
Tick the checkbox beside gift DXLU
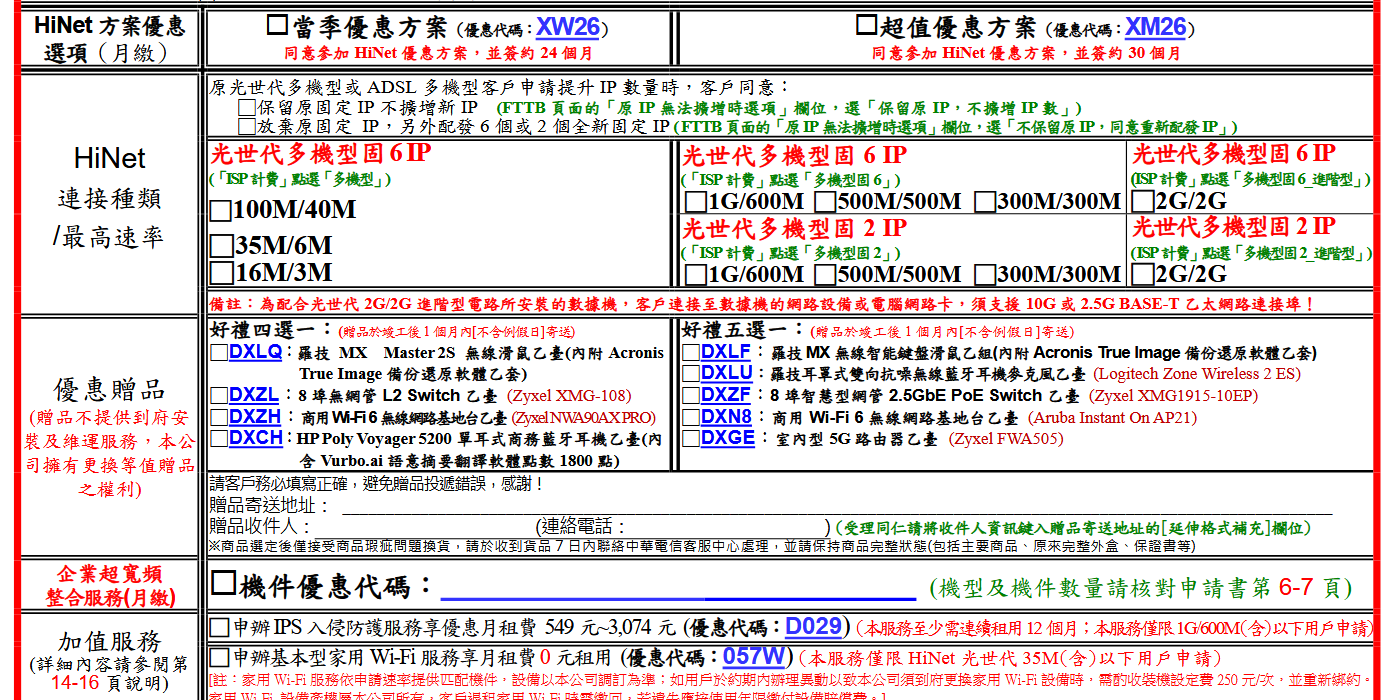pyautogui.click(x=691, y=375)
